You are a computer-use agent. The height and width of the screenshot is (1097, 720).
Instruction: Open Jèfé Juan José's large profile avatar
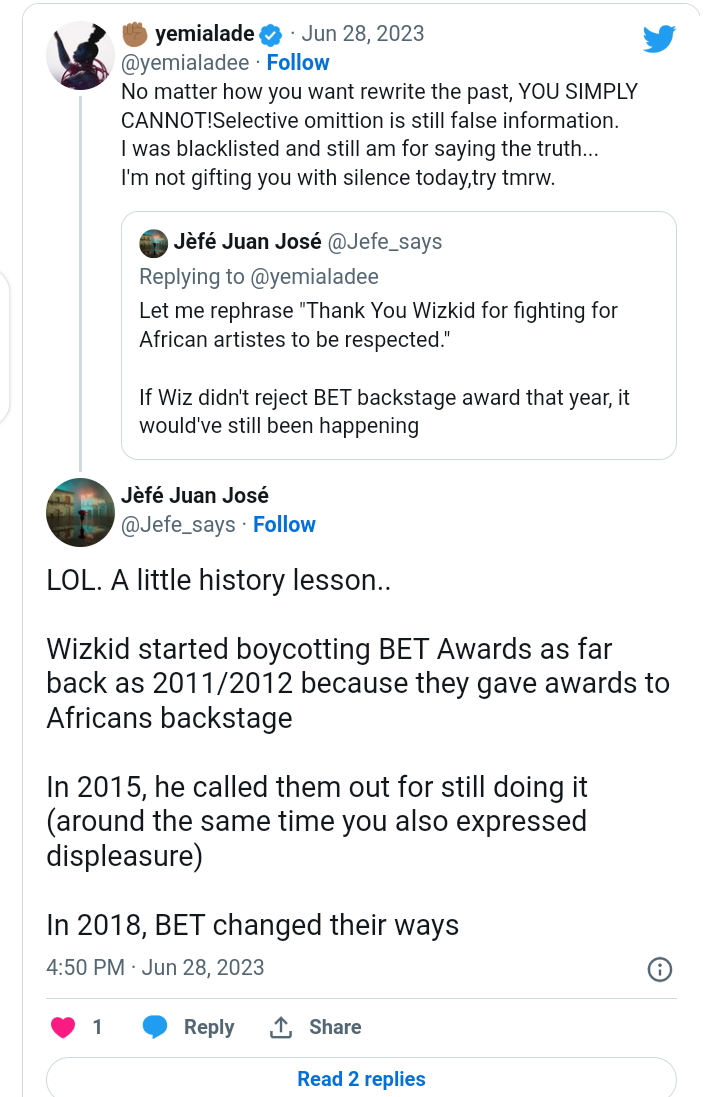pyautogui.click(x=80, y=512)
